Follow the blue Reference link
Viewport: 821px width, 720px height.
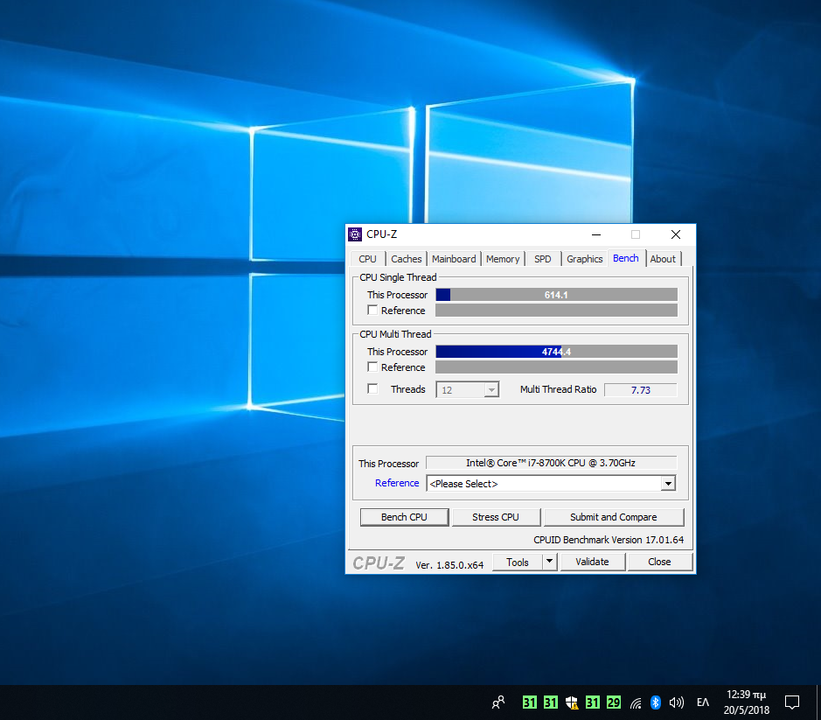397,483
